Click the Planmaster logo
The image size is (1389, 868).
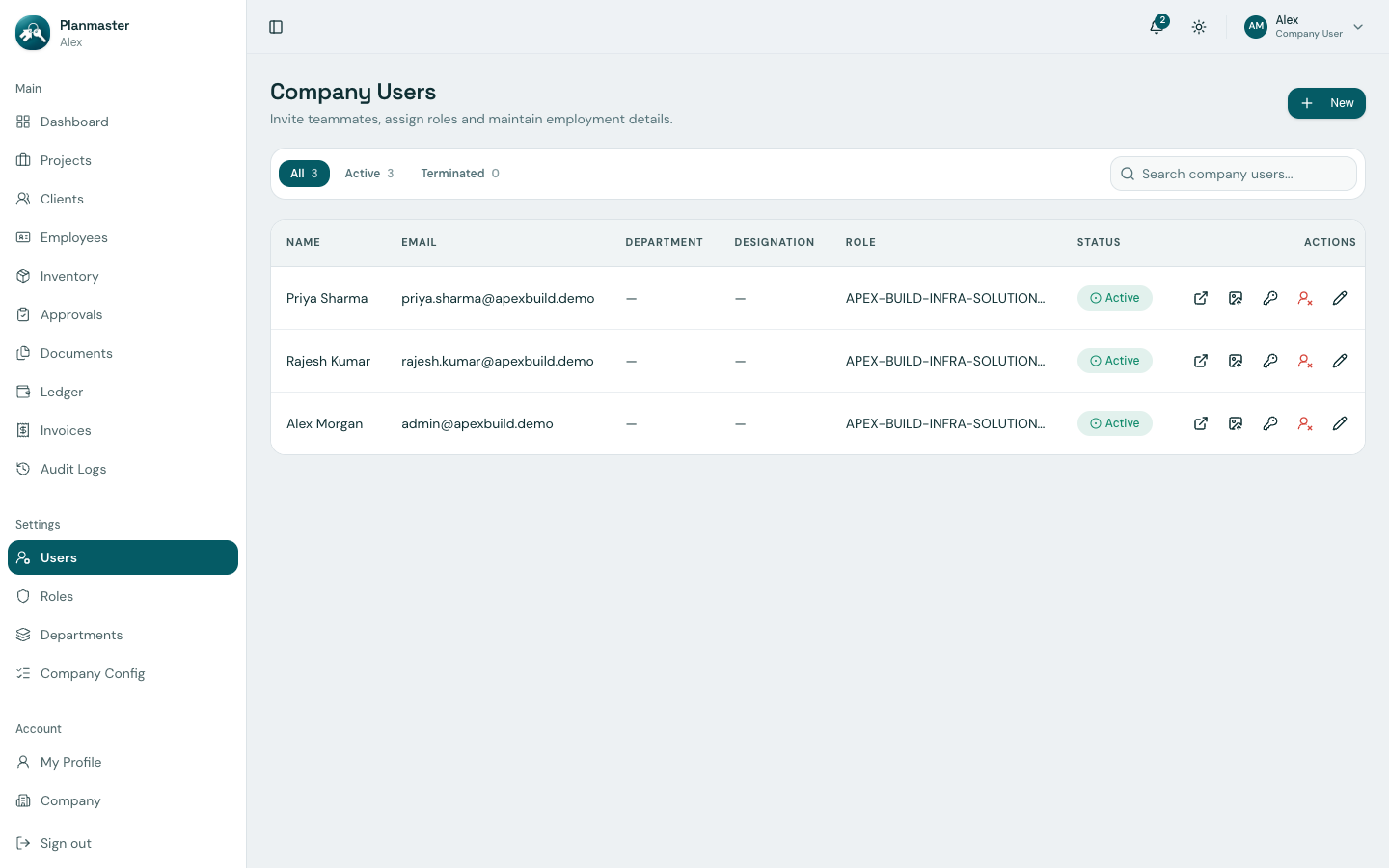click(x=33, y=33)
